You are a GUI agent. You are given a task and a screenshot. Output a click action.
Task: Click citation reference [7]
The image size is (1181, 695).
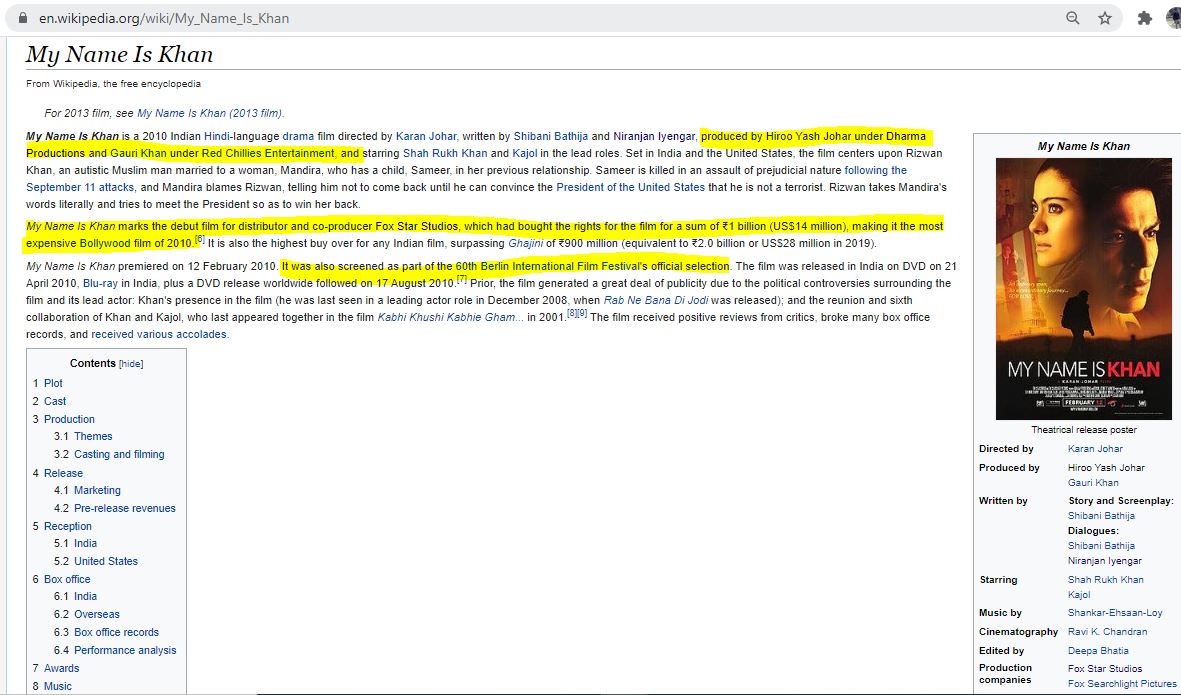coord(462,279)
